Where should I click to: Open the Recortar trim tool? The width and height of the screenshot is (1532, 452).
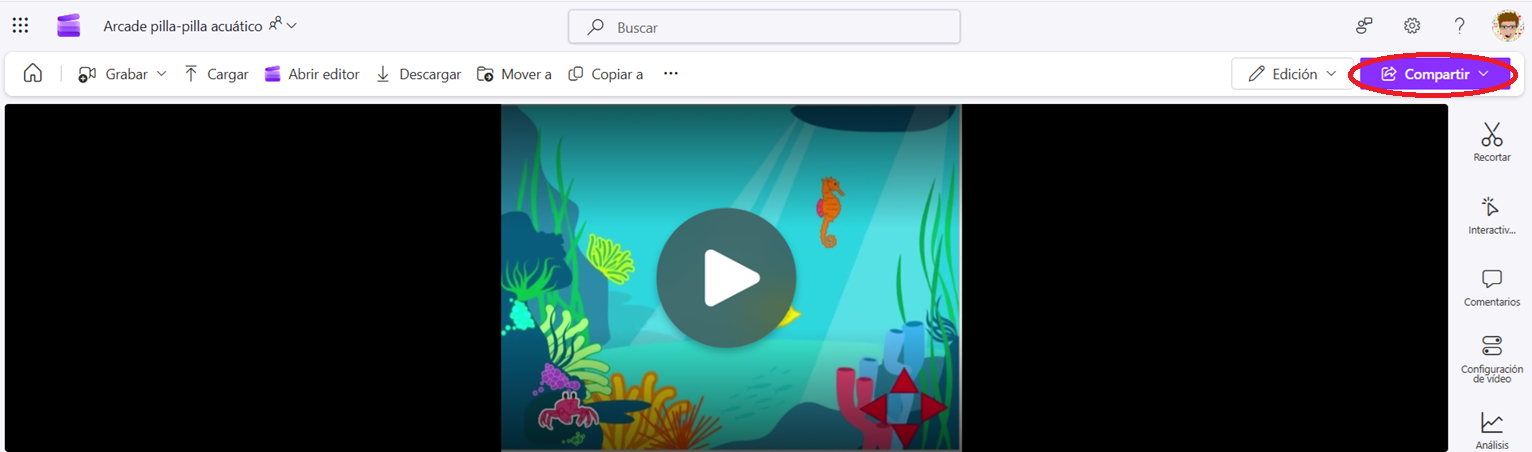[x=1492, y=142]
